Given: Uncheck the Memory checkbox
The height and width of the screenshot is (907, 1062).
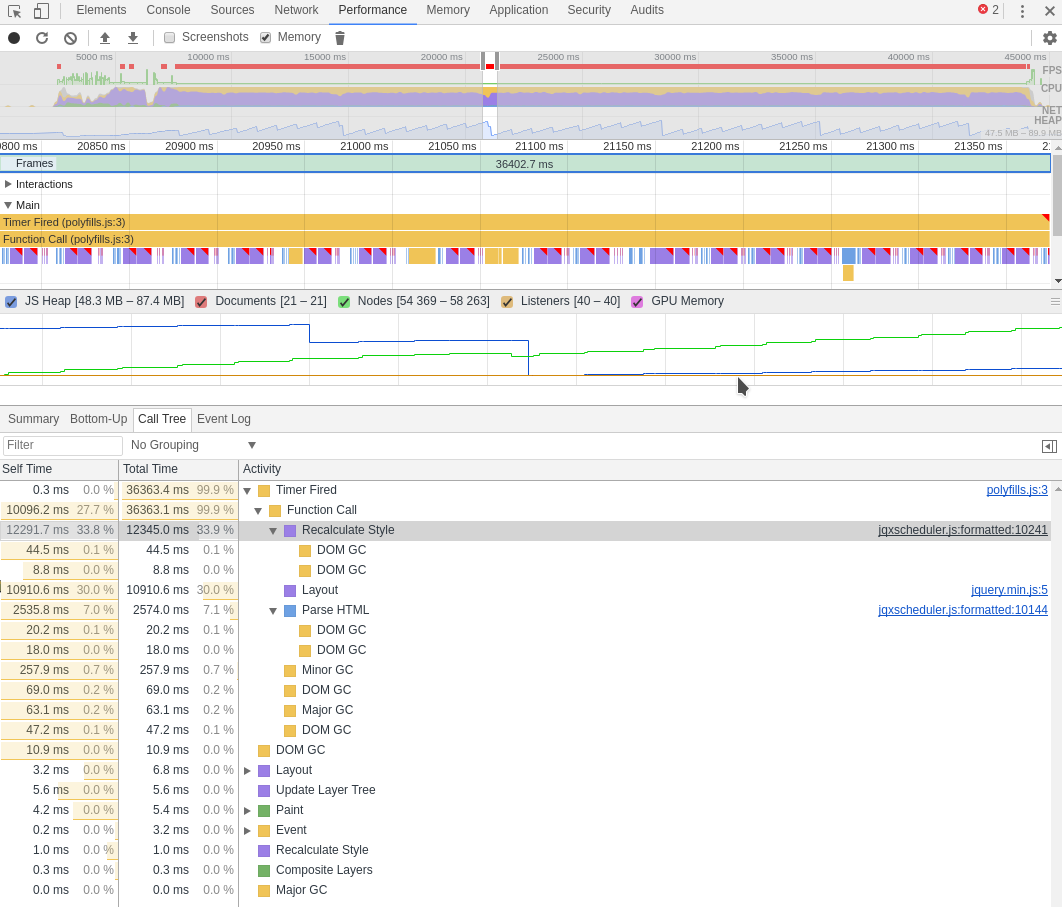Looking at the screenshot, I should [266, 37].
